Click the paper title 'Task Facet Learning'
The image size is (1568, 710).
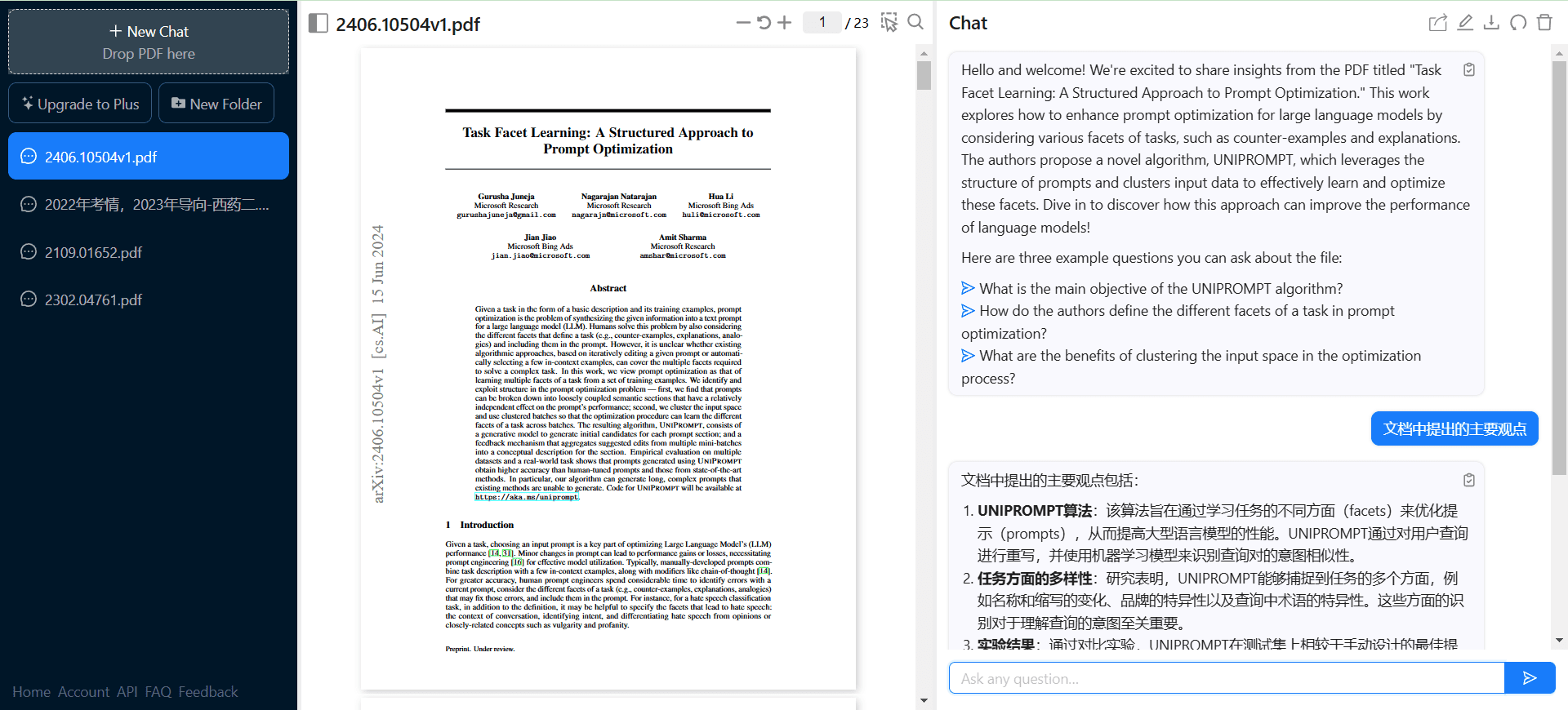coord(608,140)
